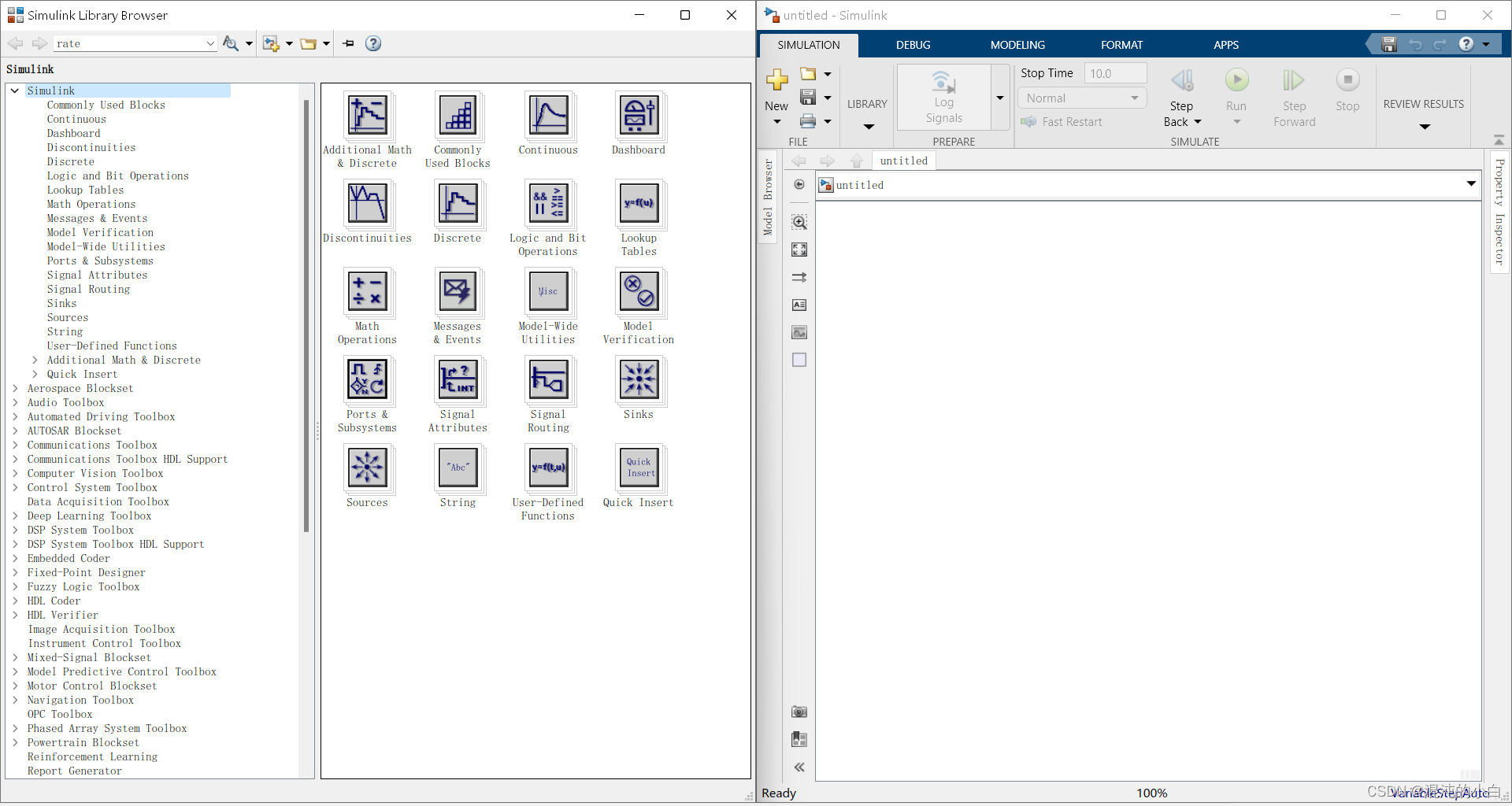
Task: Open the Continuous library icon
Action: [x=549, y=116]
